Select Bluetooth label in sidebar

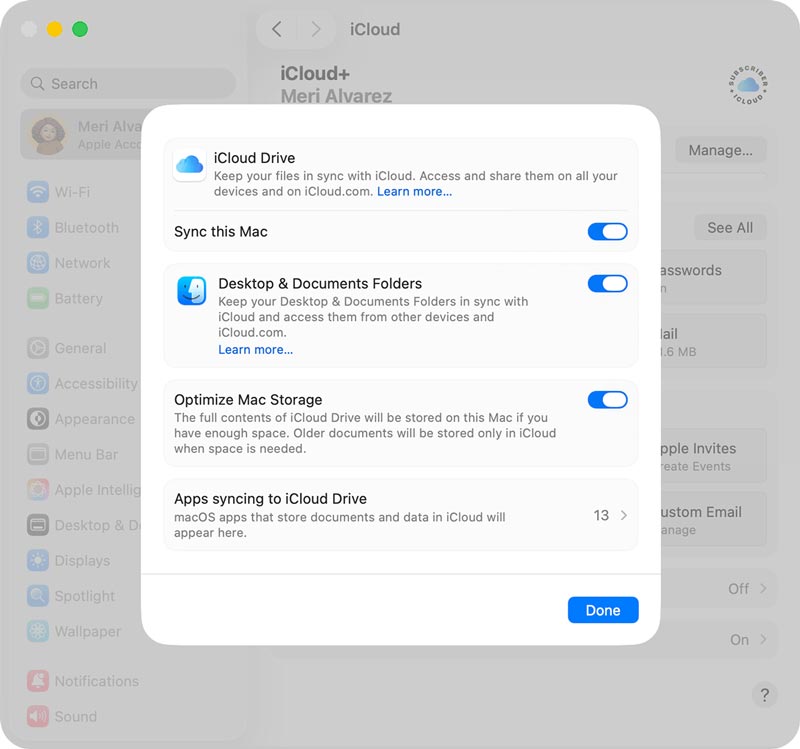[87, 228]
